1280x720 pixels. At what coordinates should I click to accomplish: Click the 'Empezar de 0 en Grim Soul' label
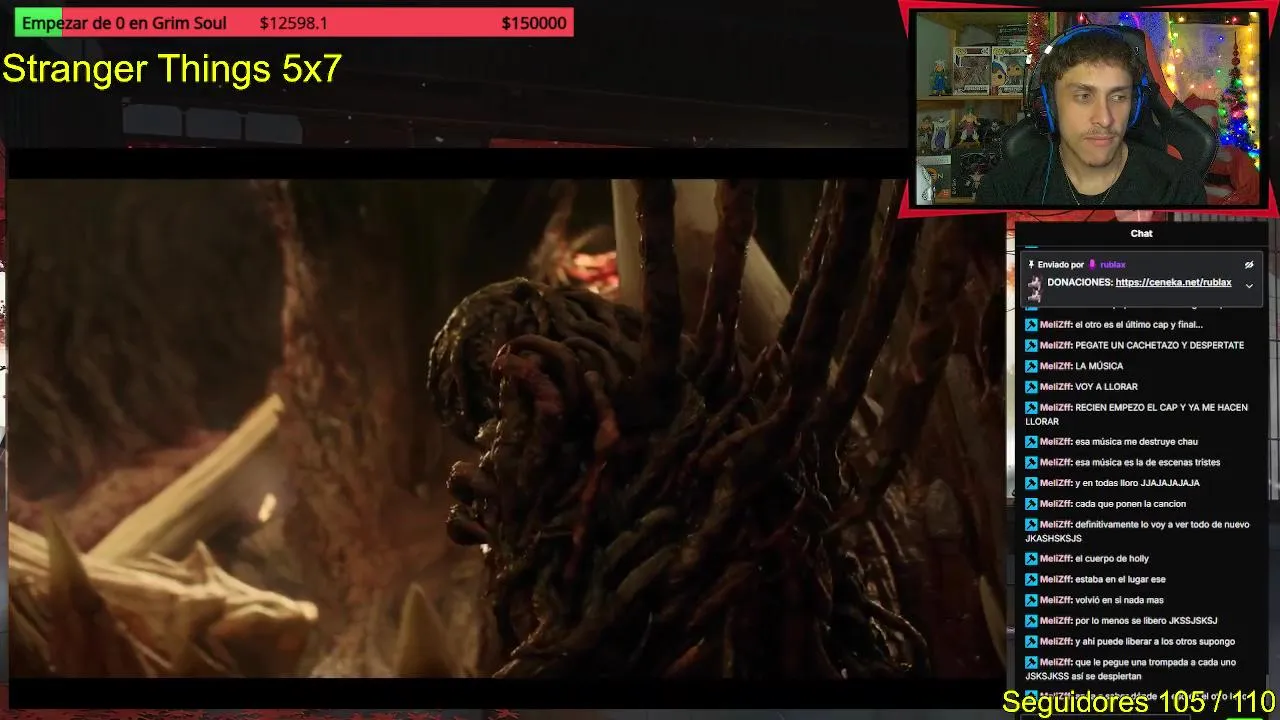pyautogui.click(x=124, y=23)
